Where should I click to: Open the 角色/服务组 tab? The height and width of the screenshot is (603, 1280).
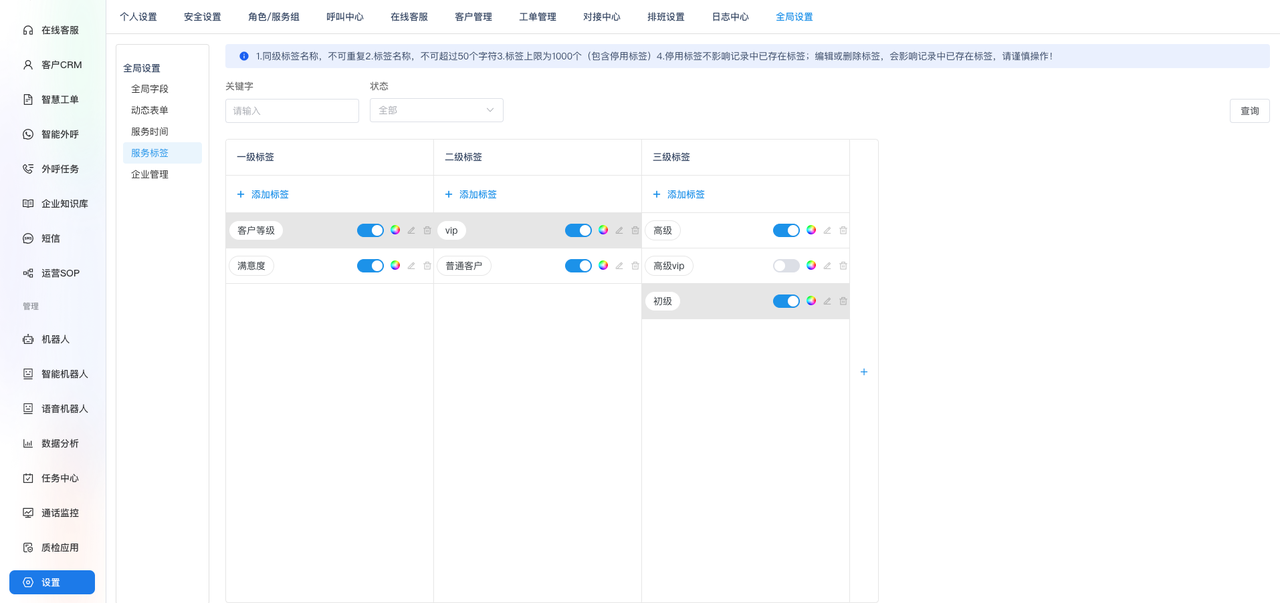274,17
